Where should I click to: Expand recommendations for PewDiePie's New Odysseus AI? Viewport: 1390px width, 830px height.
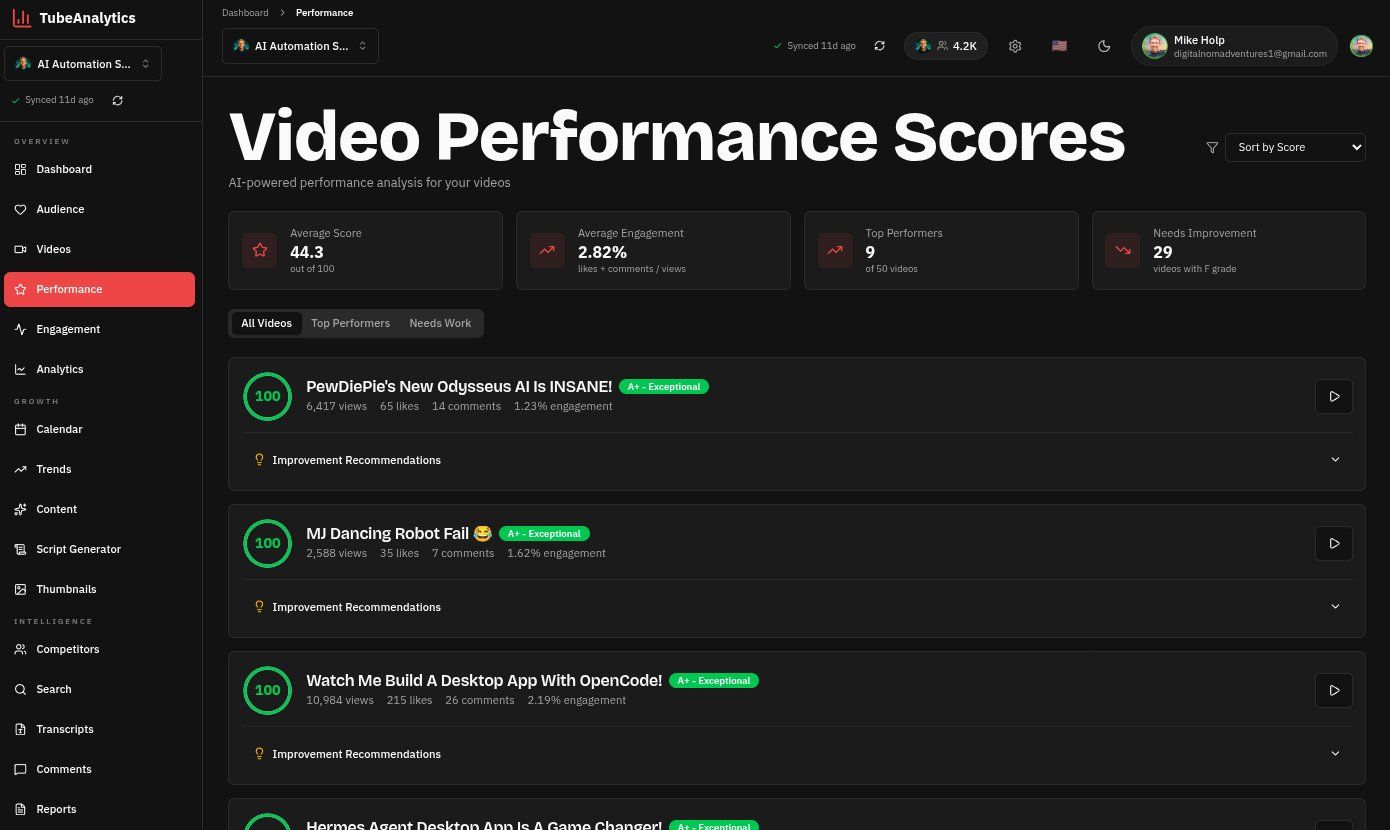pos(796,460)
